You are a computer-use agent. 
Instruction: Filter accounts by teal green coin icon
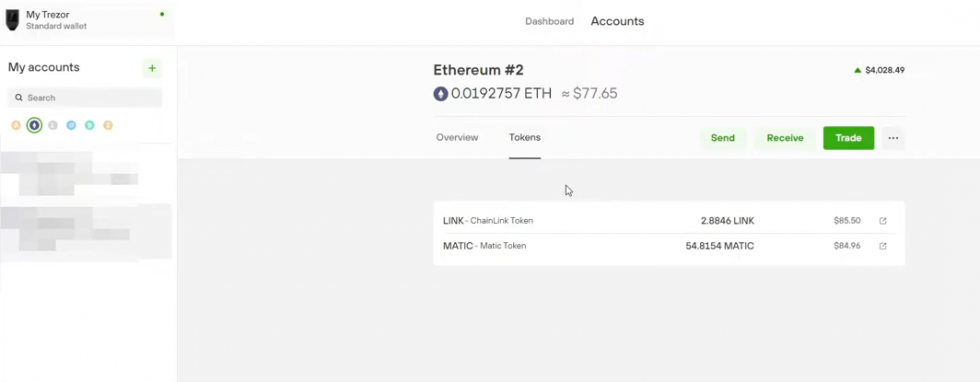(x=89, y=125)
